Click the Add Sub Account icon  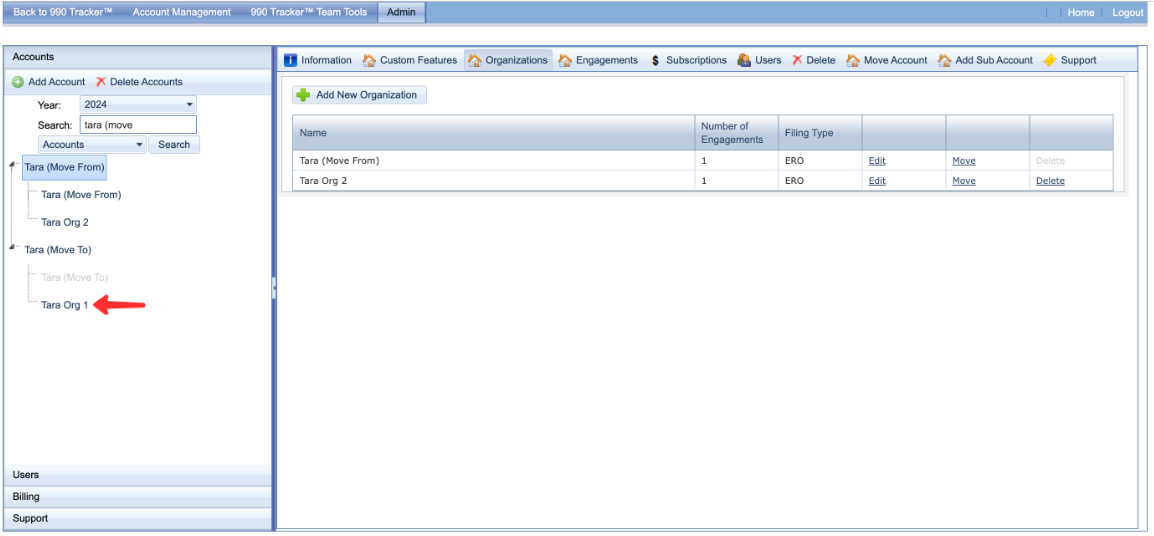(945, 60)
